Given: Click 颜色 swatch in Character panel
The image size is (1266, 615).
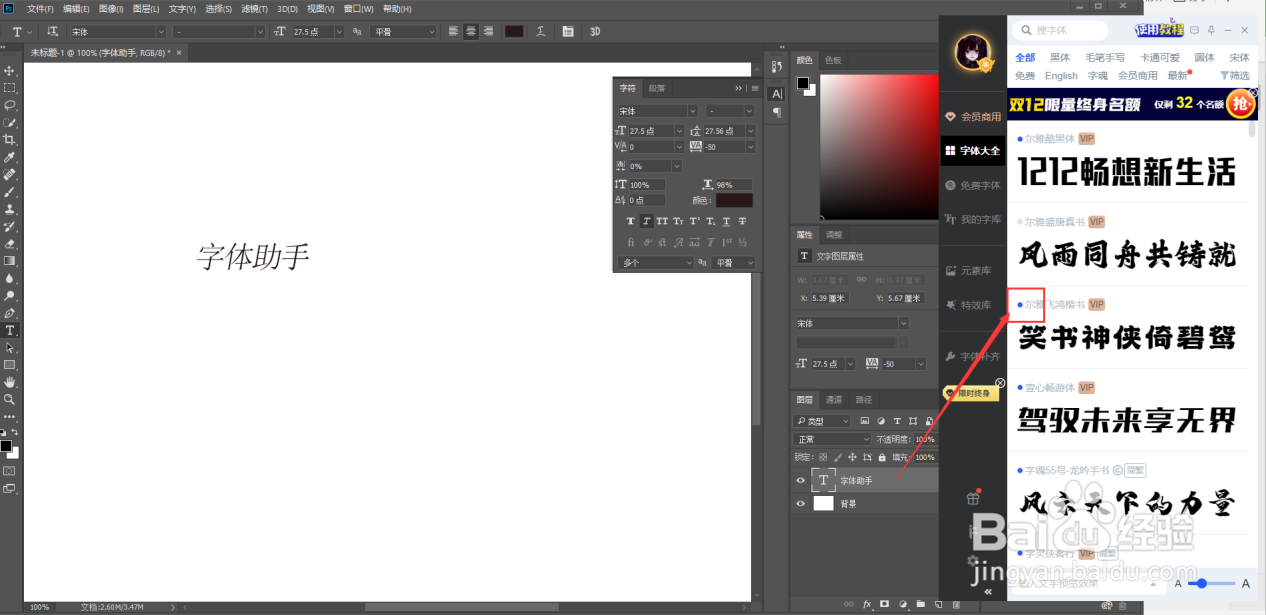Looking at the screenshot, I should (x=734, y=200).
